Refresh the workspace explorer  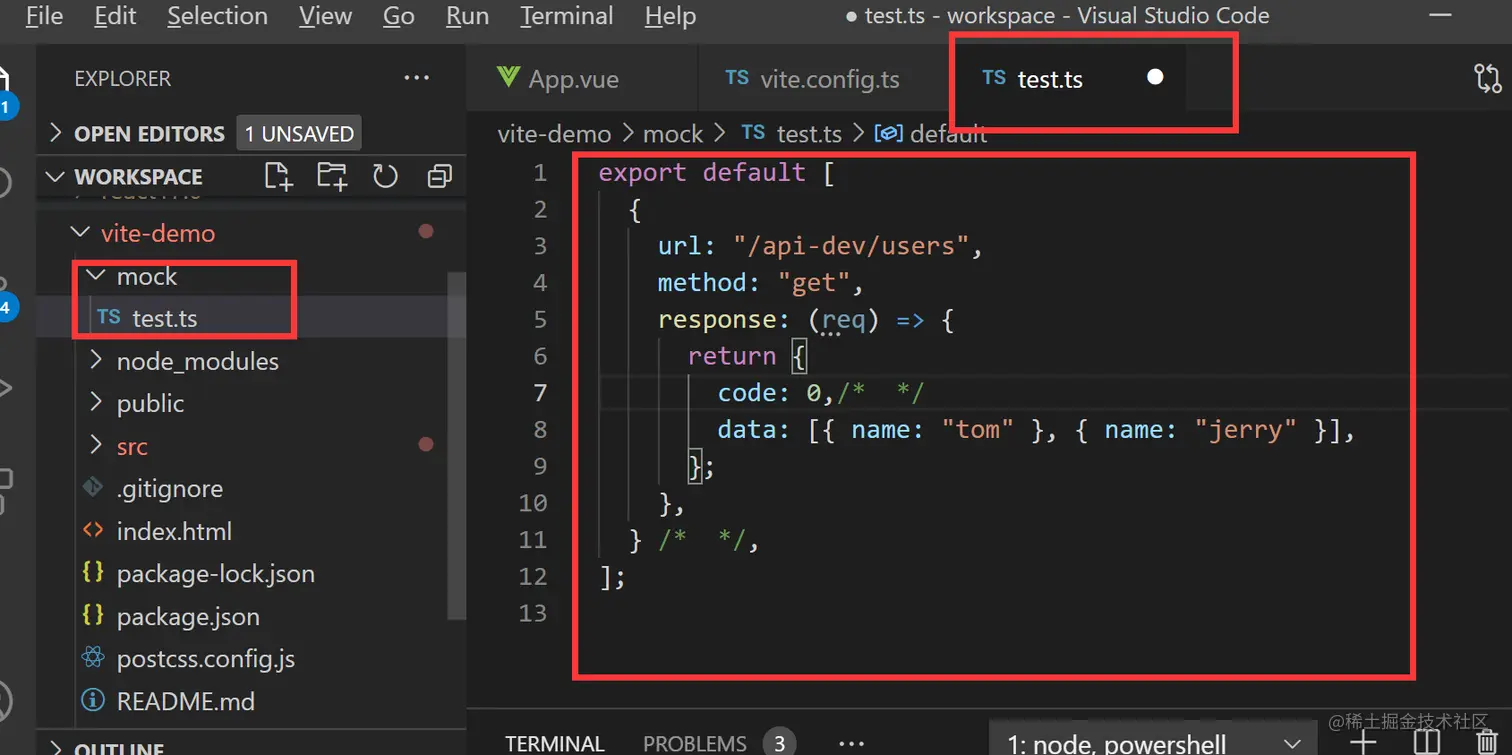pos(385,177)
